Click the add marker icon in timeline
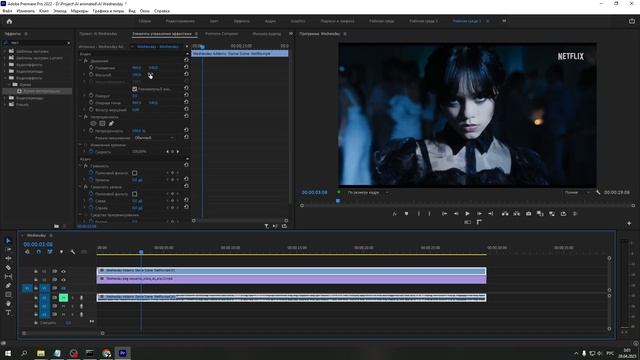The image size is (640, 360). [x=62, y=252]
